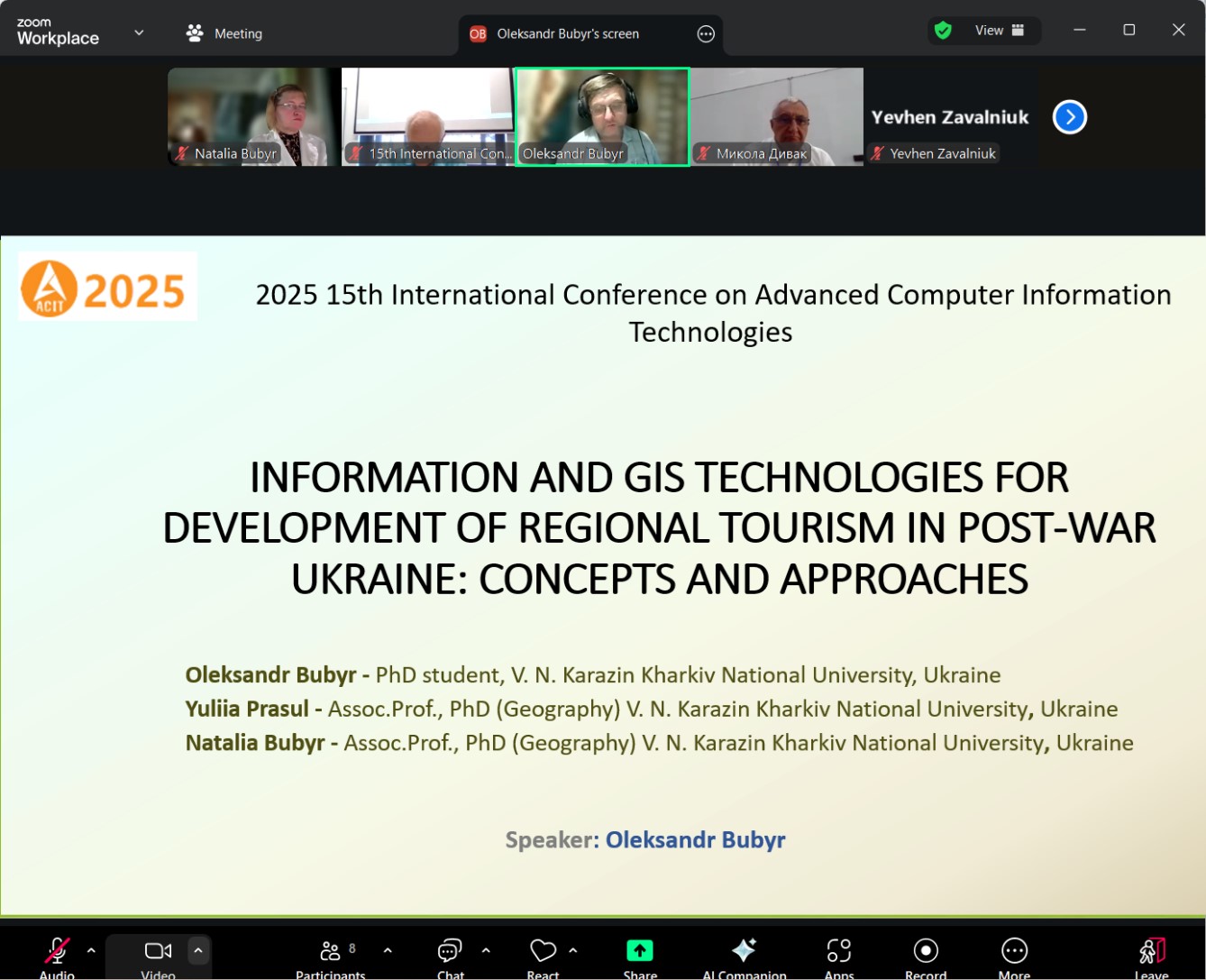Show next participants with blue arrow
The image size is (1206, 980).
point(1069,117)
